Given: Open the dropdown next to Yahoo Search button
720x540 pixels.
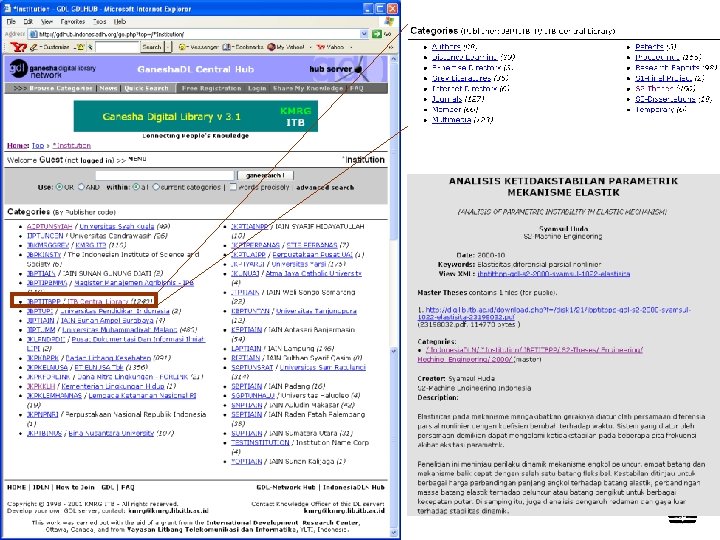Looking at the screenshot, I should click(x=168, y=47).
